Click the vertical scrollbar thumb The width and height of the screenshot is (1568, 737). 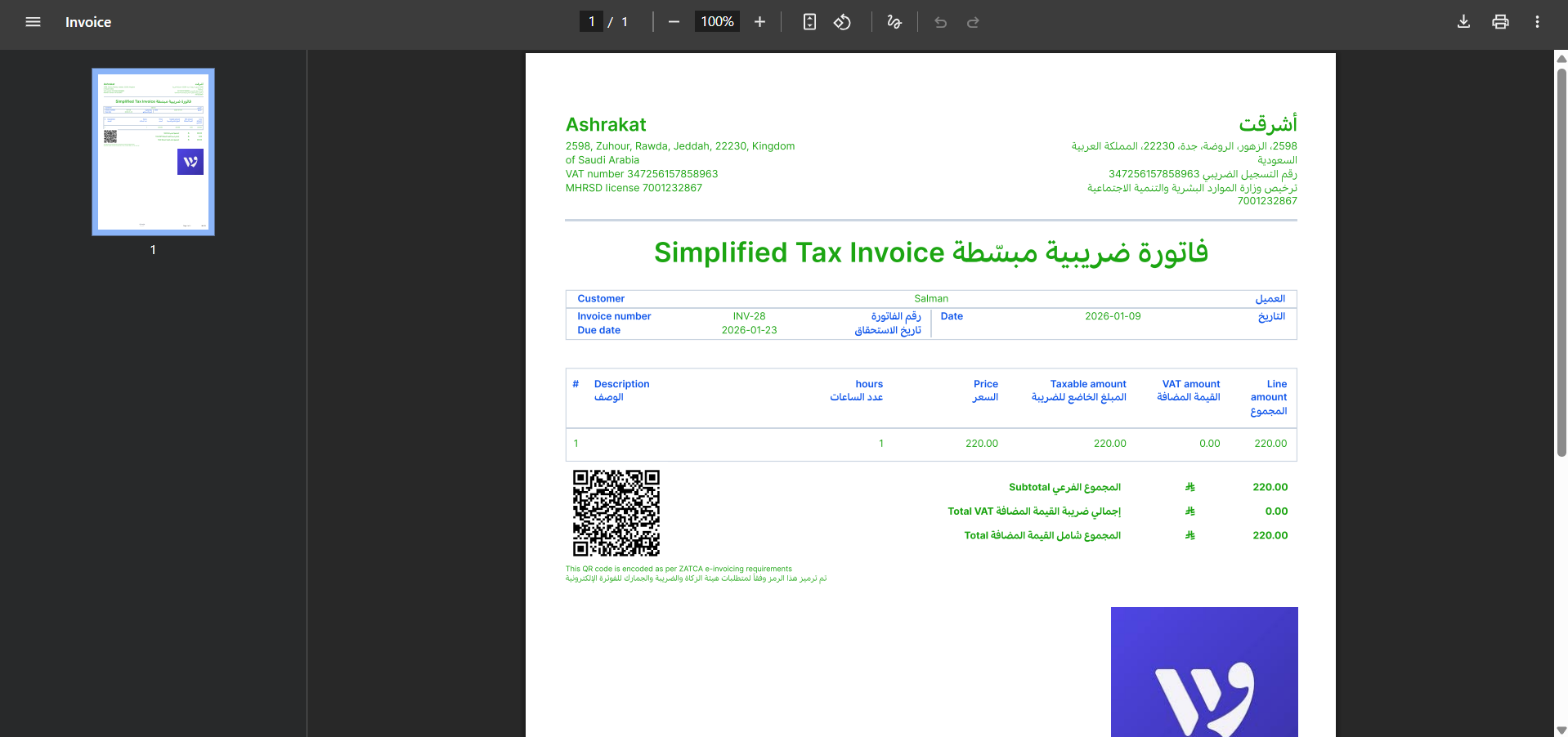pos(1561,261)
